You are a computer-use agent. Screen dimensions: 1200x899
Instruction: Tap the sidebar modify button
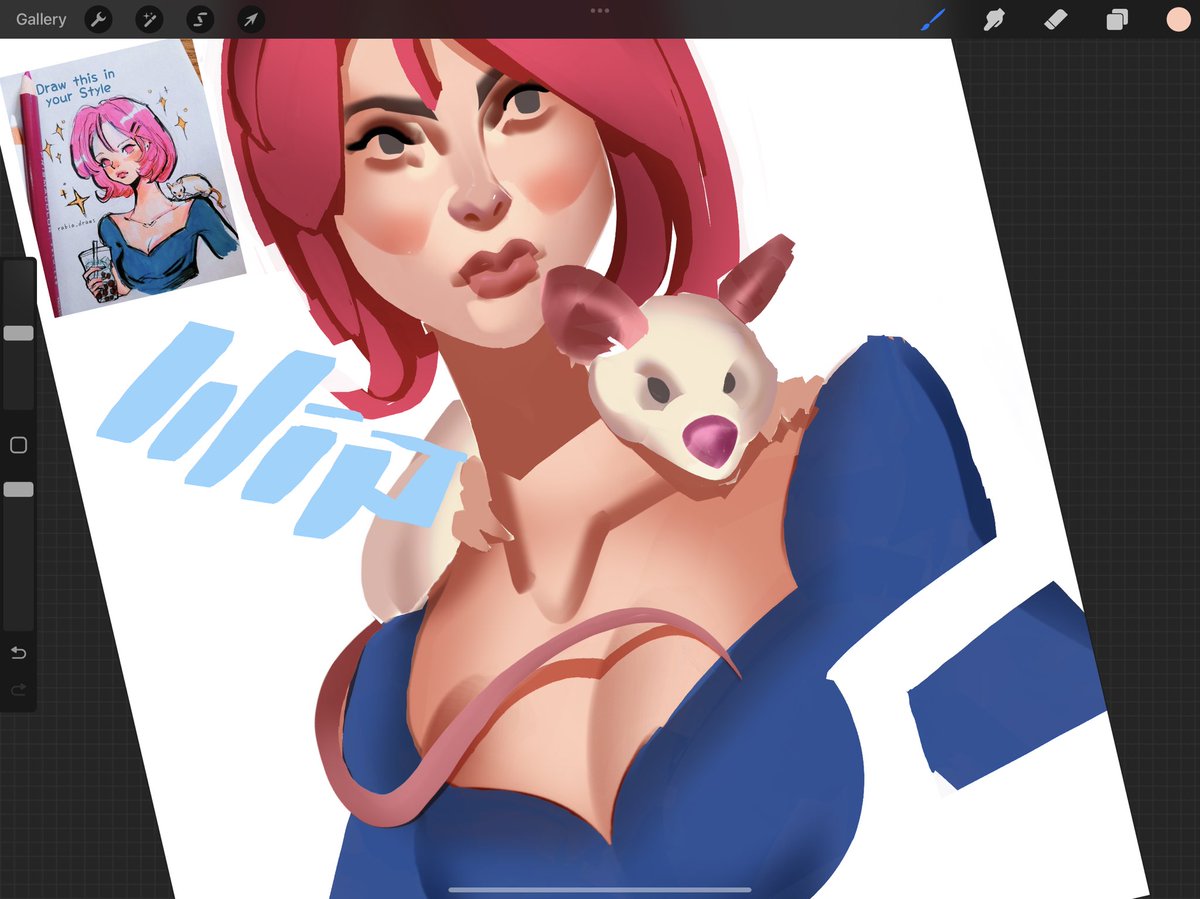(17, 444)
